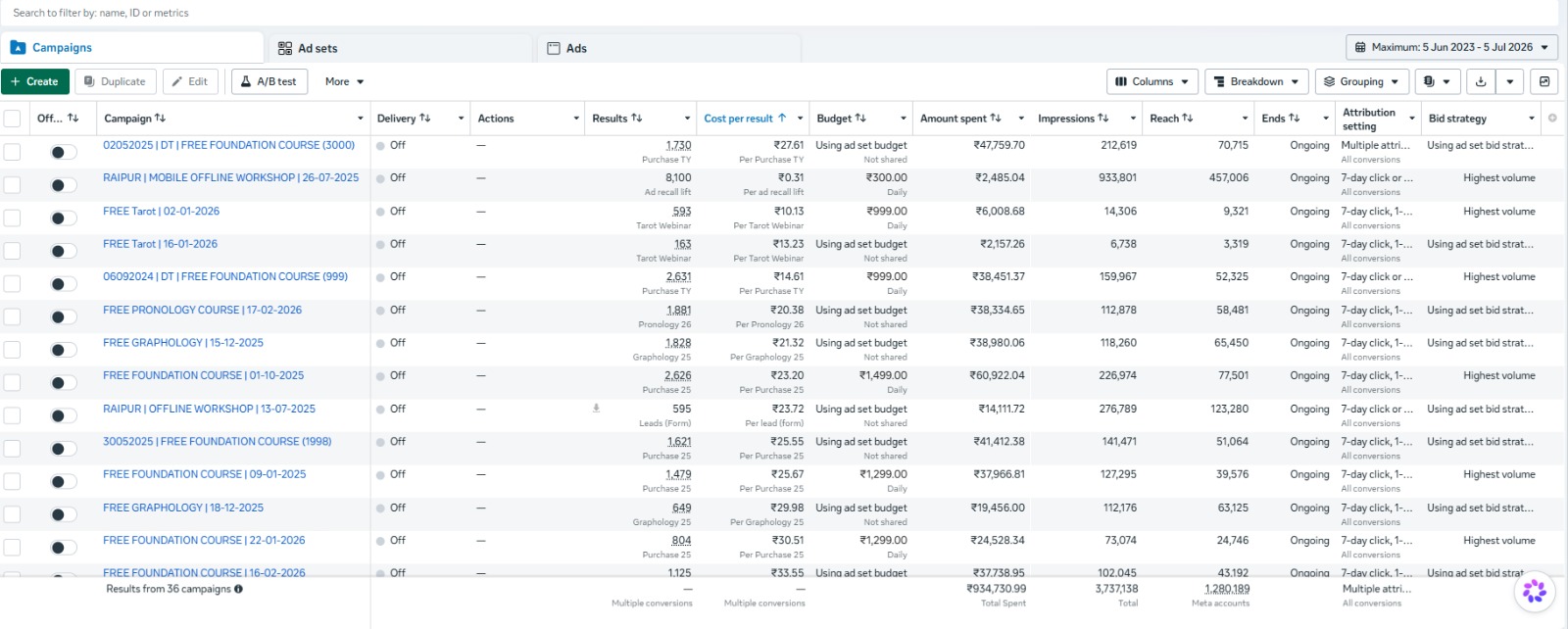This screenshot has width=1568, height=629.
Task: Click impressions value 933,801
Action: [x=1117, y=178]
